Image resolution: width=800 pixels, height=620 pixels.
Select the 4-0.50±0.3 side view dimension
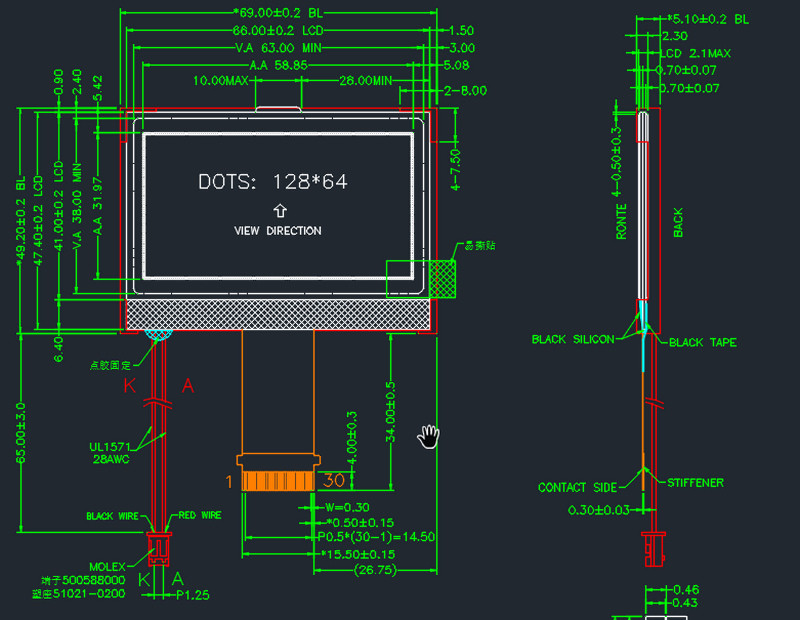617,161
